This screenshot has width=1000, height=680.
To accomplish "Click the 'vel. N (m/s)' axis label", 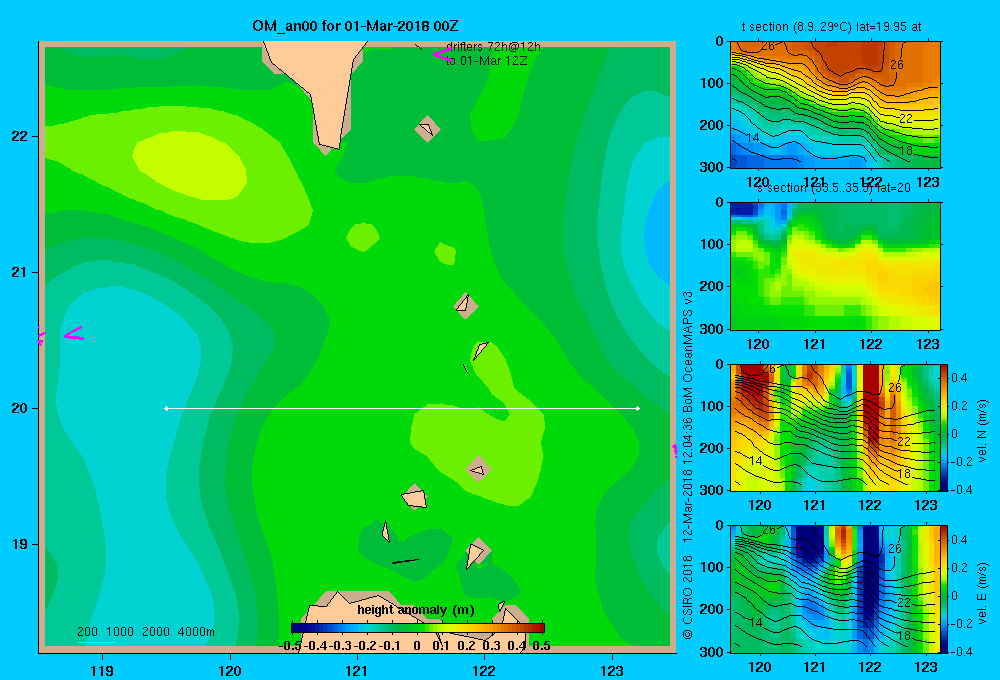I will coord(982,431).
